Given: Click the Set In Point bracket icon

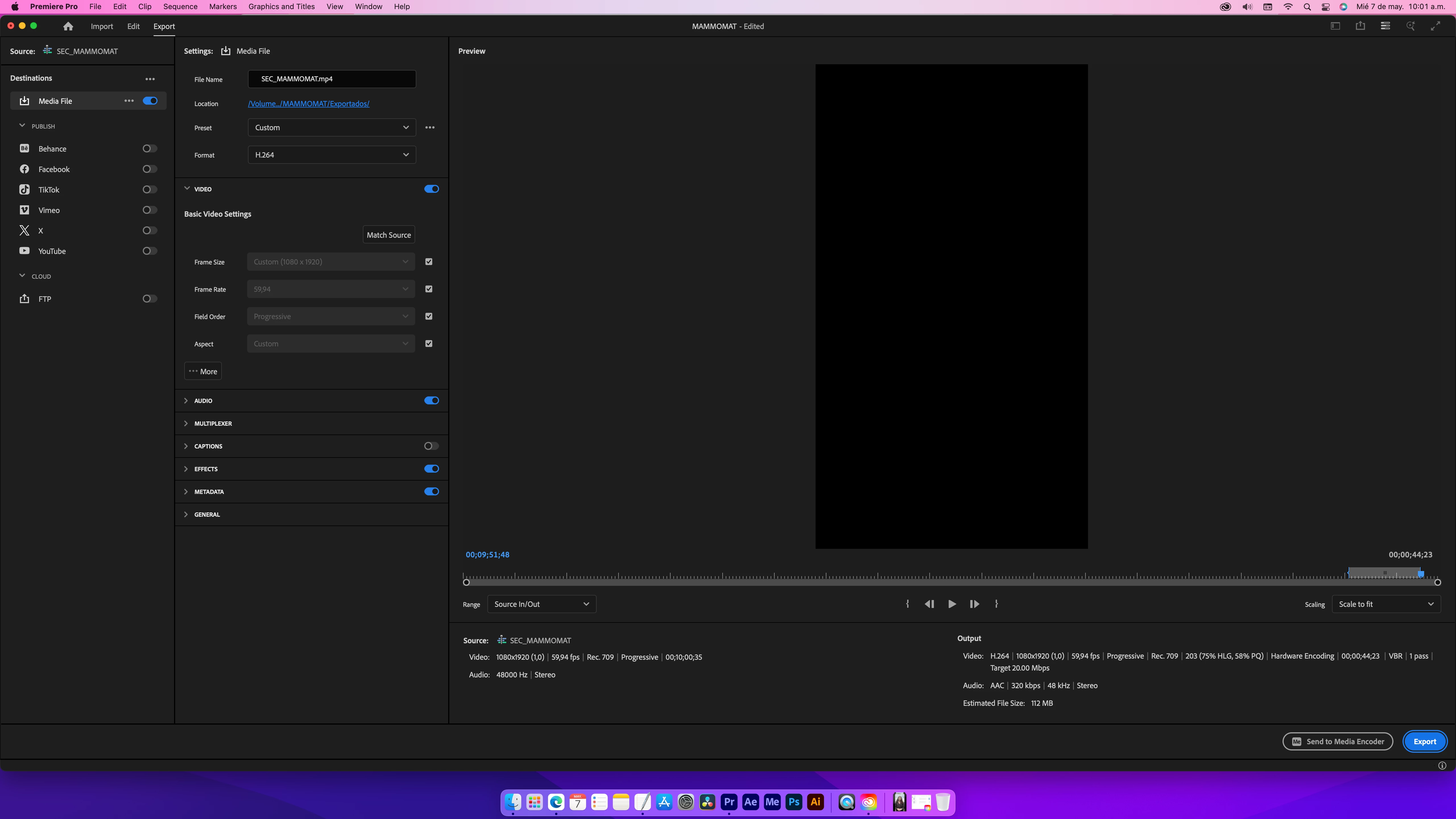Looking at the screenshot, I should pos(907,604).
